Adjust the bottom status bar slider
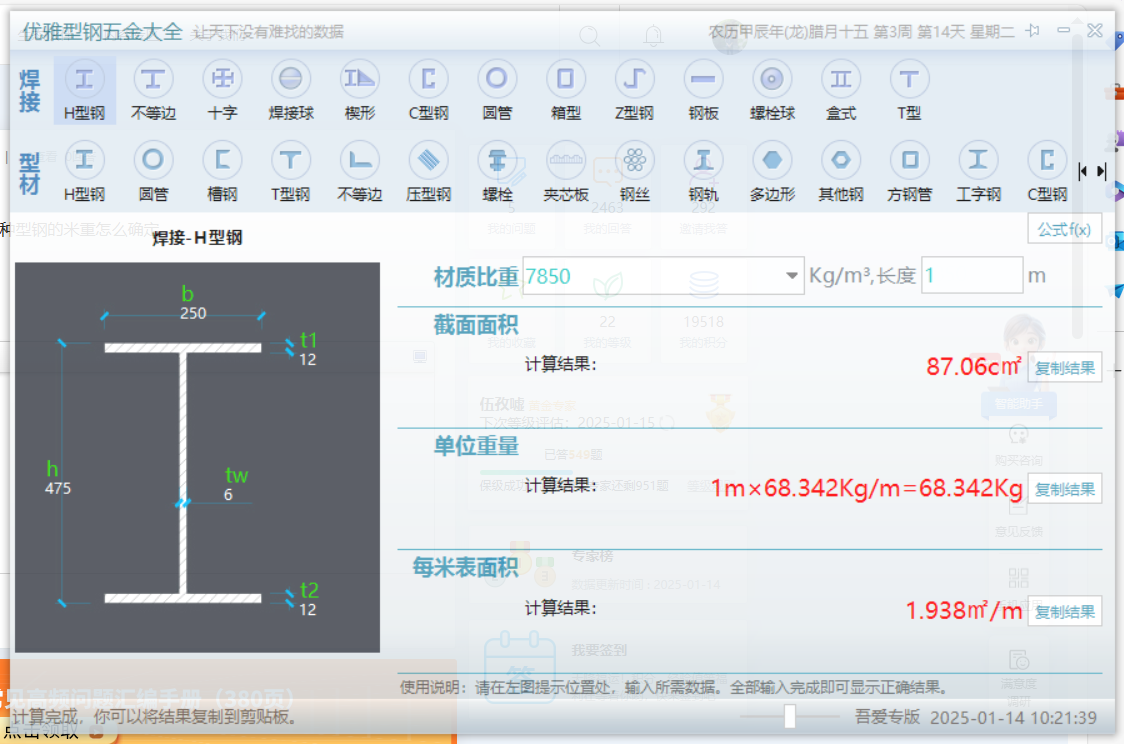Image resolution: width=1124 pixels, height=744 pixels. (789, 716)
